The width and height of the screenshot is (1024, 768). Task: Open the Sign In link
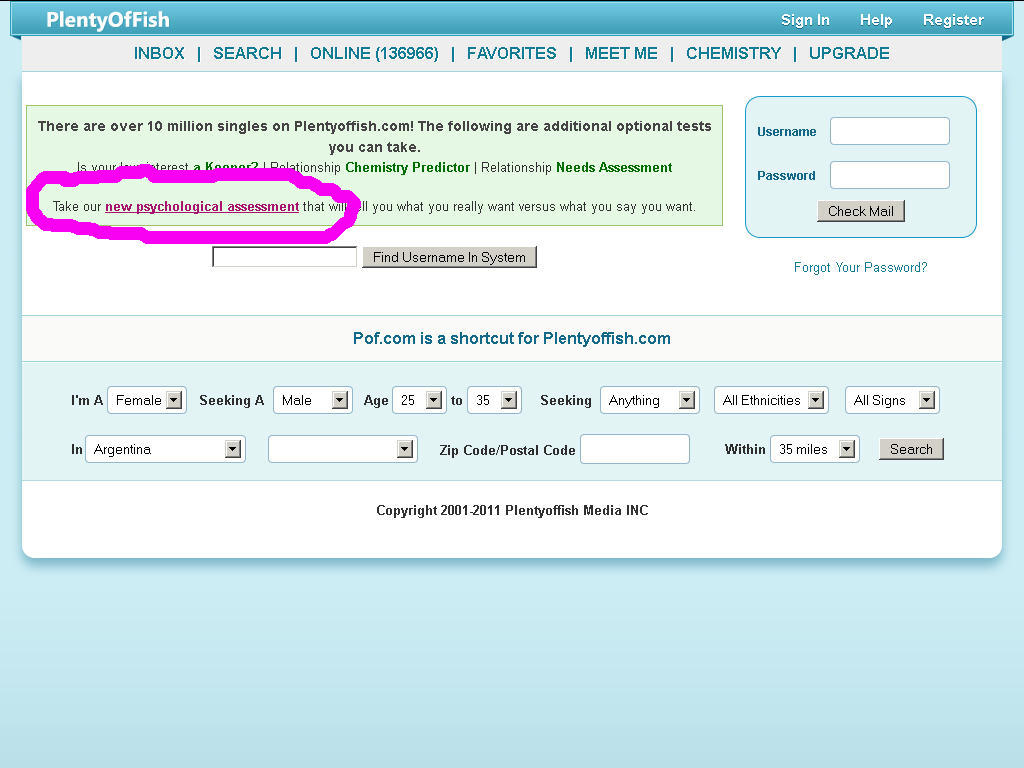[x=805, y=20]
